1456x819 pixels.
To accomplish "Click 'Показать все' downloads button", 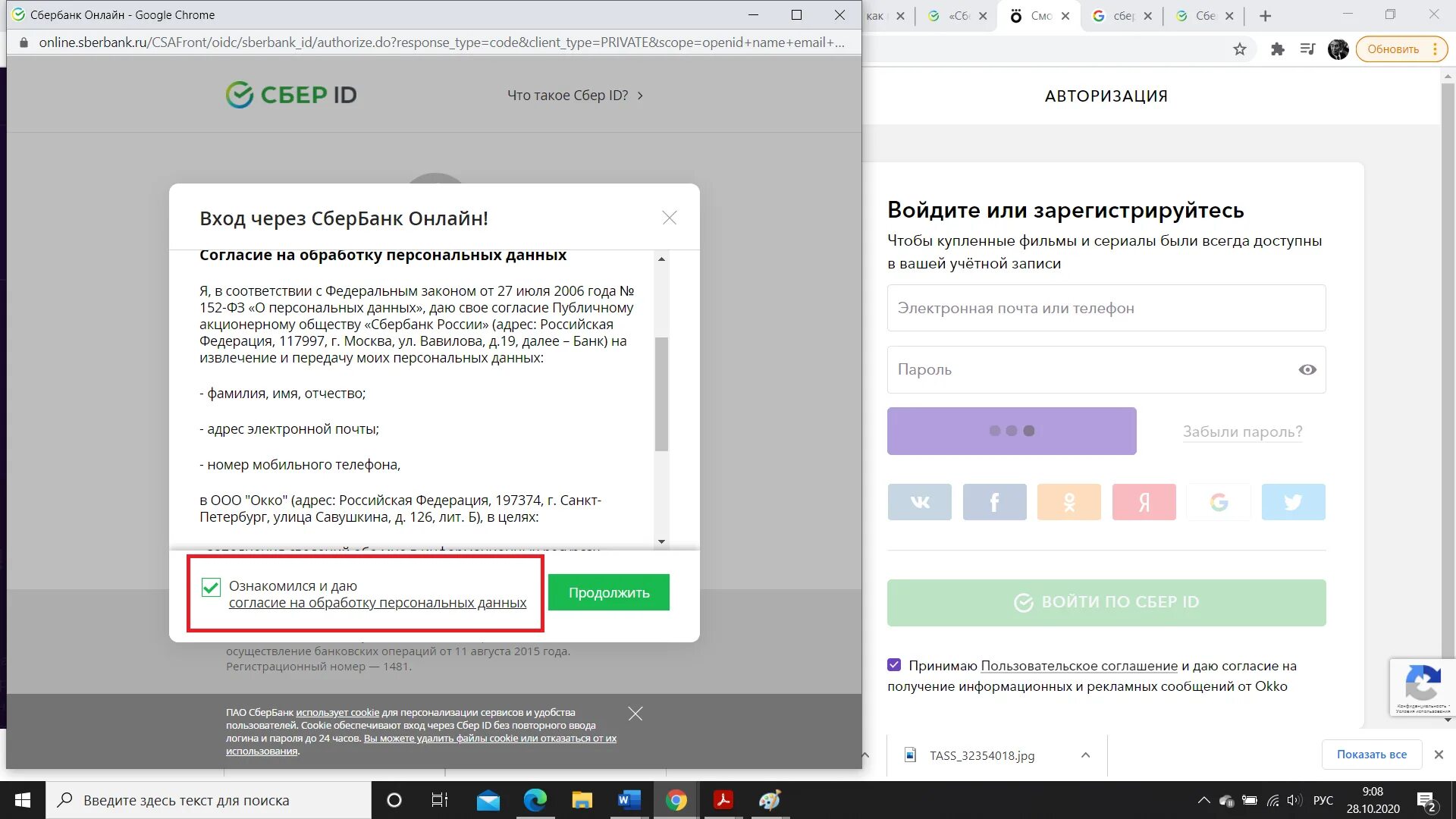I will point(1372,755).
